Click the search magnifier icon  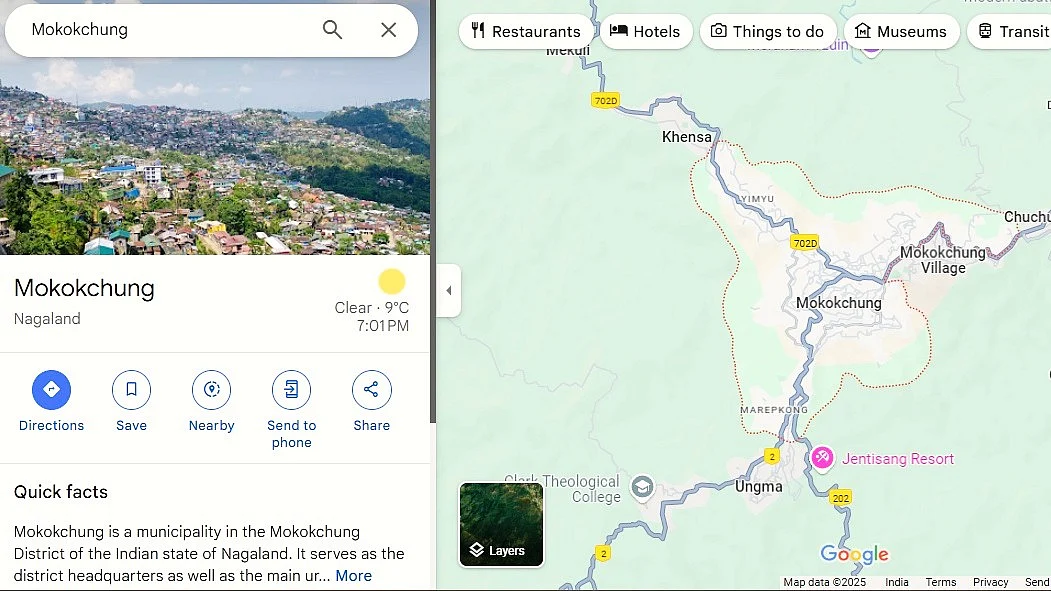331,30
